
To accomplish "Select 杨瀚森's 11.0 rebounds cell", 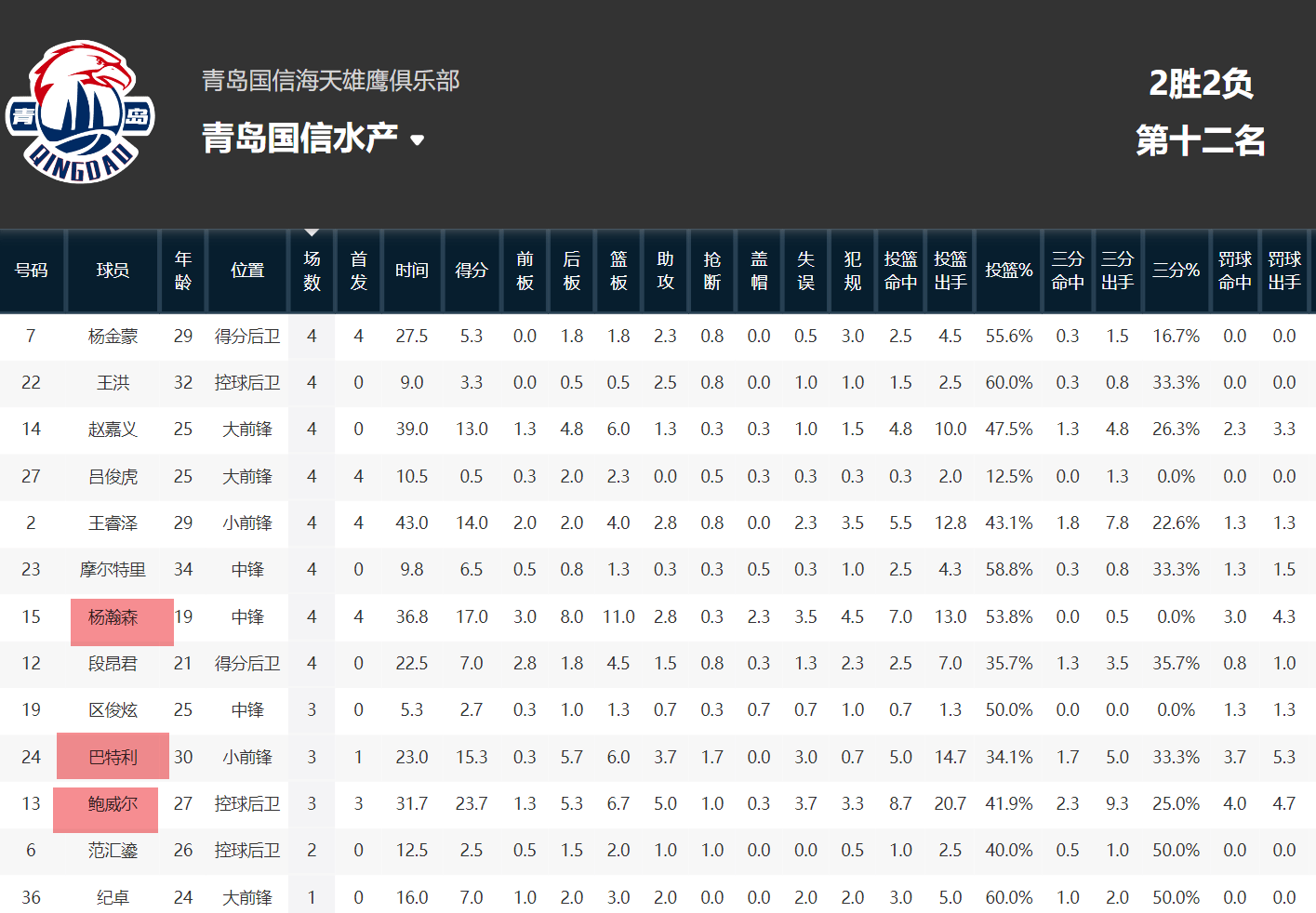I will coord(618,617).
